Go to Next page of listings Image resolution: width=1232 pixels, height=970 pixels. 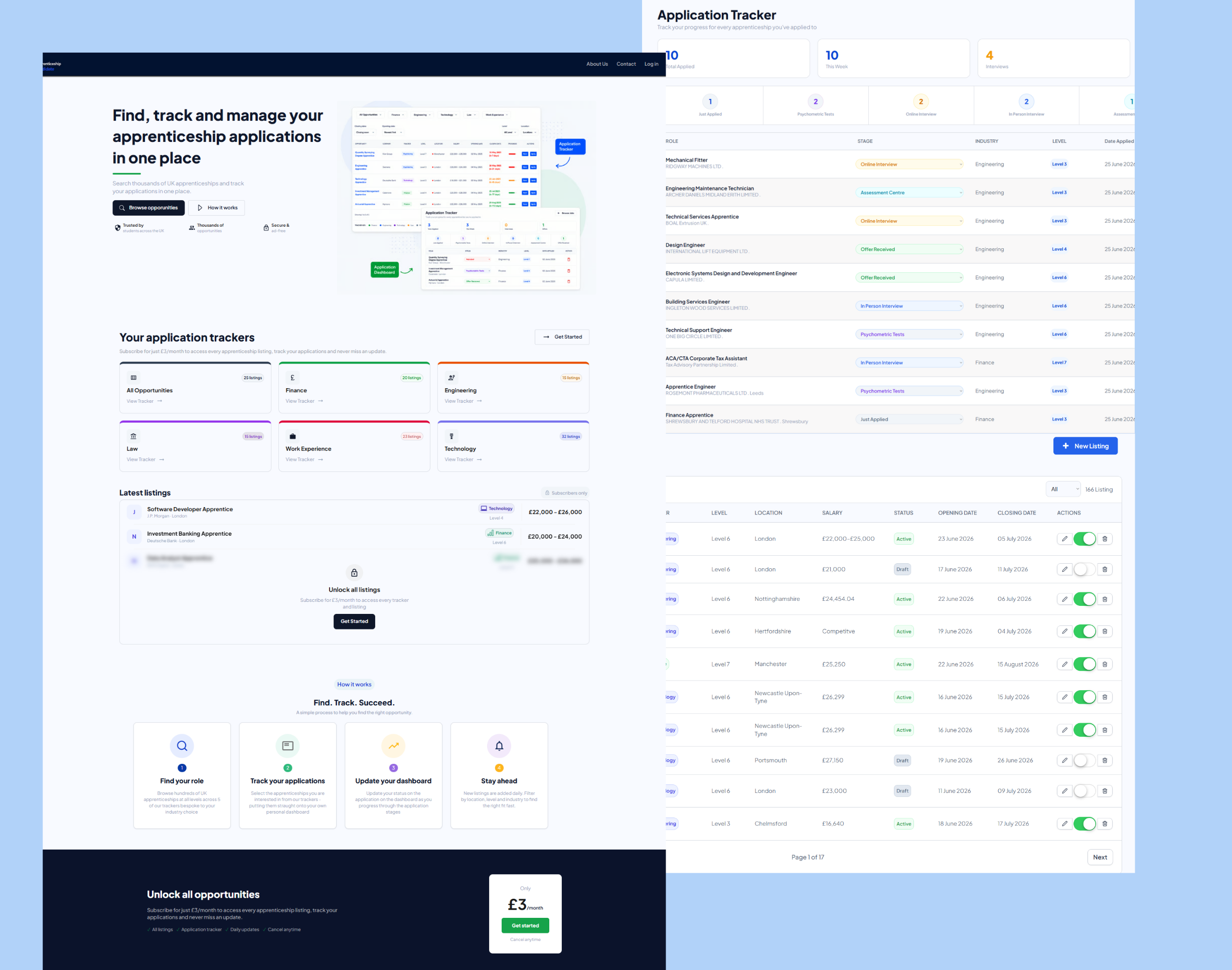[x=1100, y=858]
